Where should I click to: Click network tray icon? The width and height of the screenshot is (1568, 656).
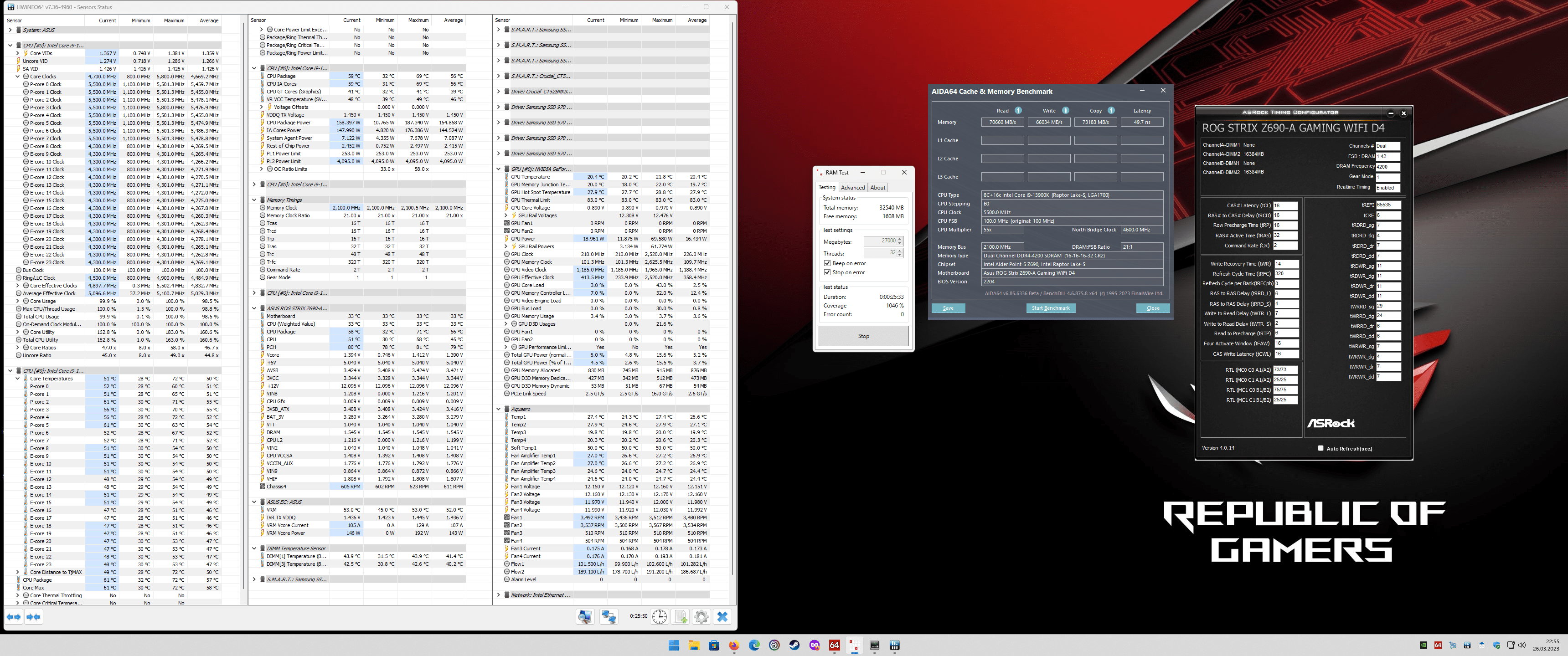1511,645
